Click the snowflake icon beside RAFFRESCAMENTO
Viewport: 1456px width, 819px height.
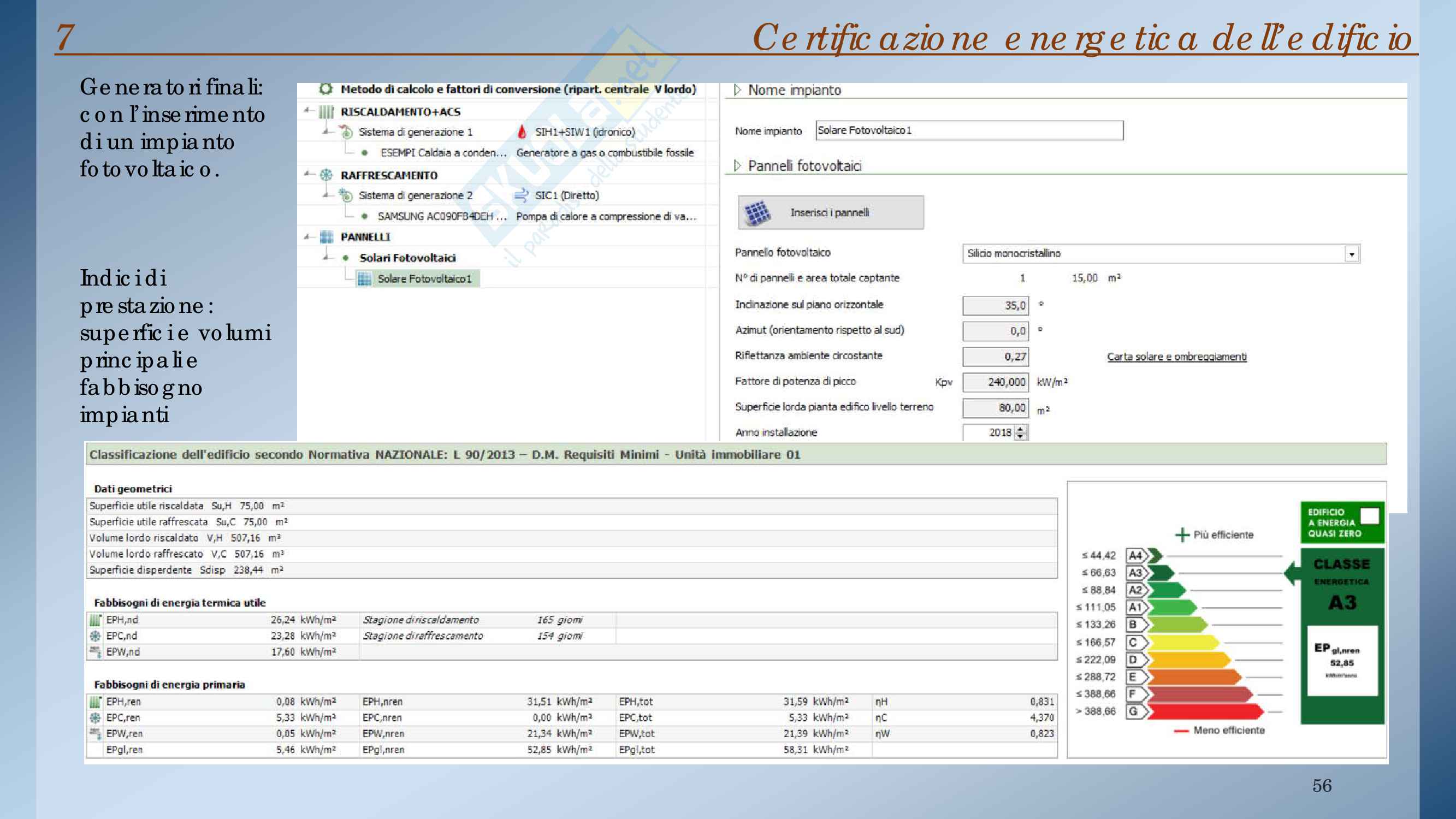coord(327,175)
